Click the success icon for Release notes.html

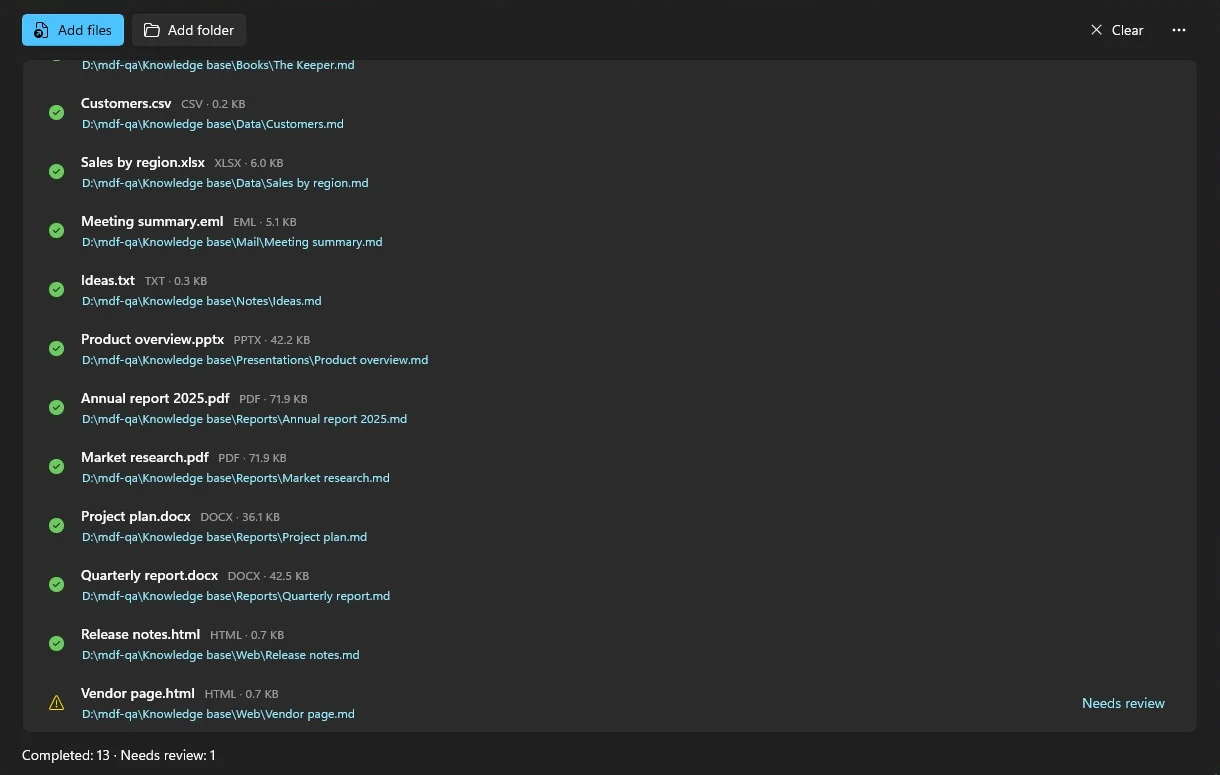click(57, 644)
